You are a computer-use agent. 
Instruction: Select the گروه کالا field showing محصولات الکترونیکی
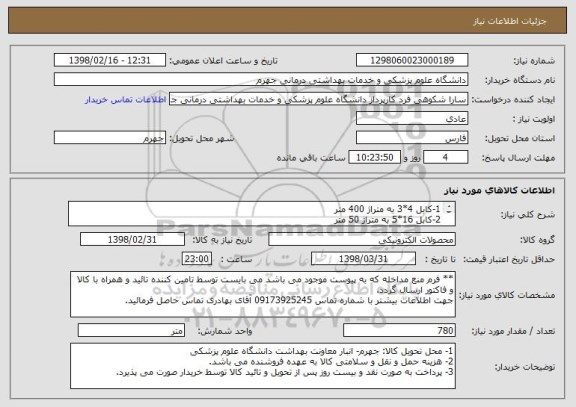[x=362, y=239]
